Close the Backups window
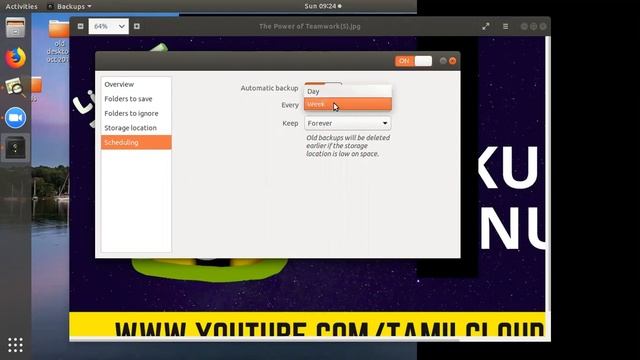Image resolution: width=640 pixels, height=360 pixels. pyautogui.click(x=453, y=61)
